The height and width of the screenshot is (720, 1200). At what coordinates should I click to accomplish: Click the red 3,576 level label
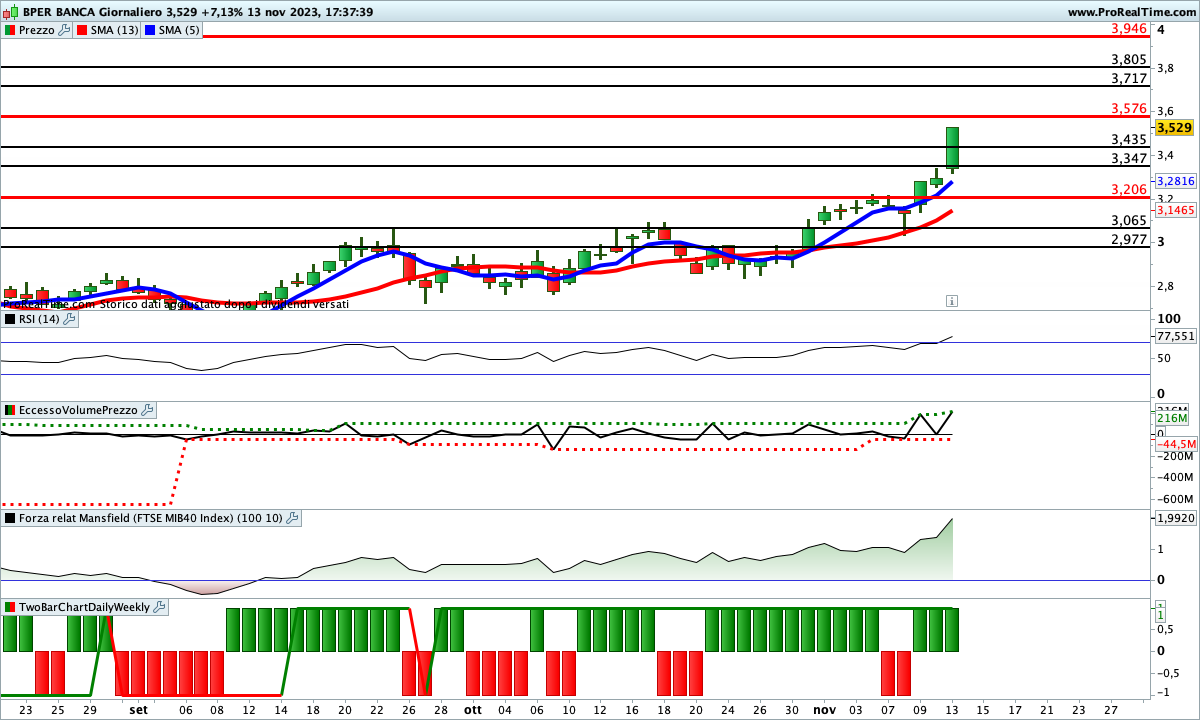pos(1129,108)
